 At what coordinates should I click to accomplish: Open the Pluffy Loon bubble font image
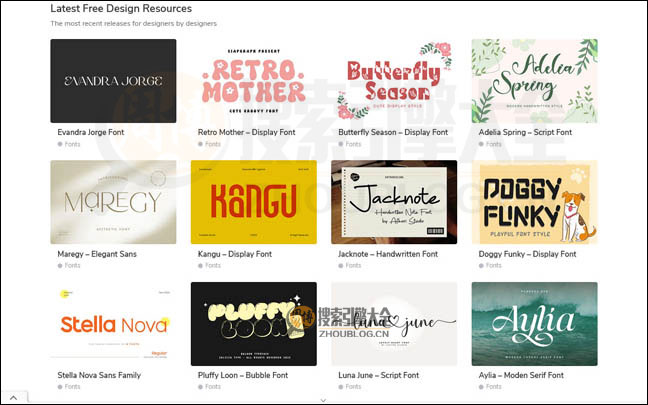(x=254, y=324)
